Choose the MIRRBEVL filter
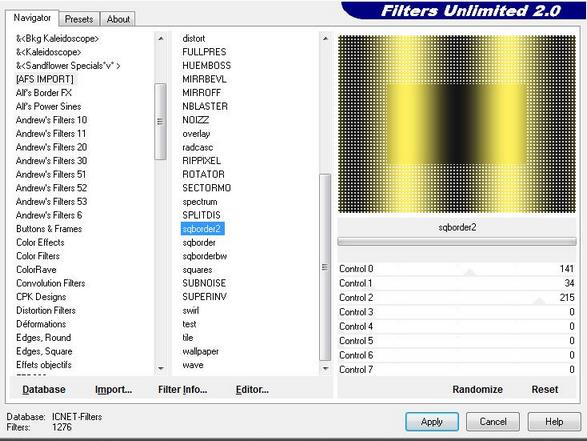This screenshot has width=587, height=441. coord(204,79)
